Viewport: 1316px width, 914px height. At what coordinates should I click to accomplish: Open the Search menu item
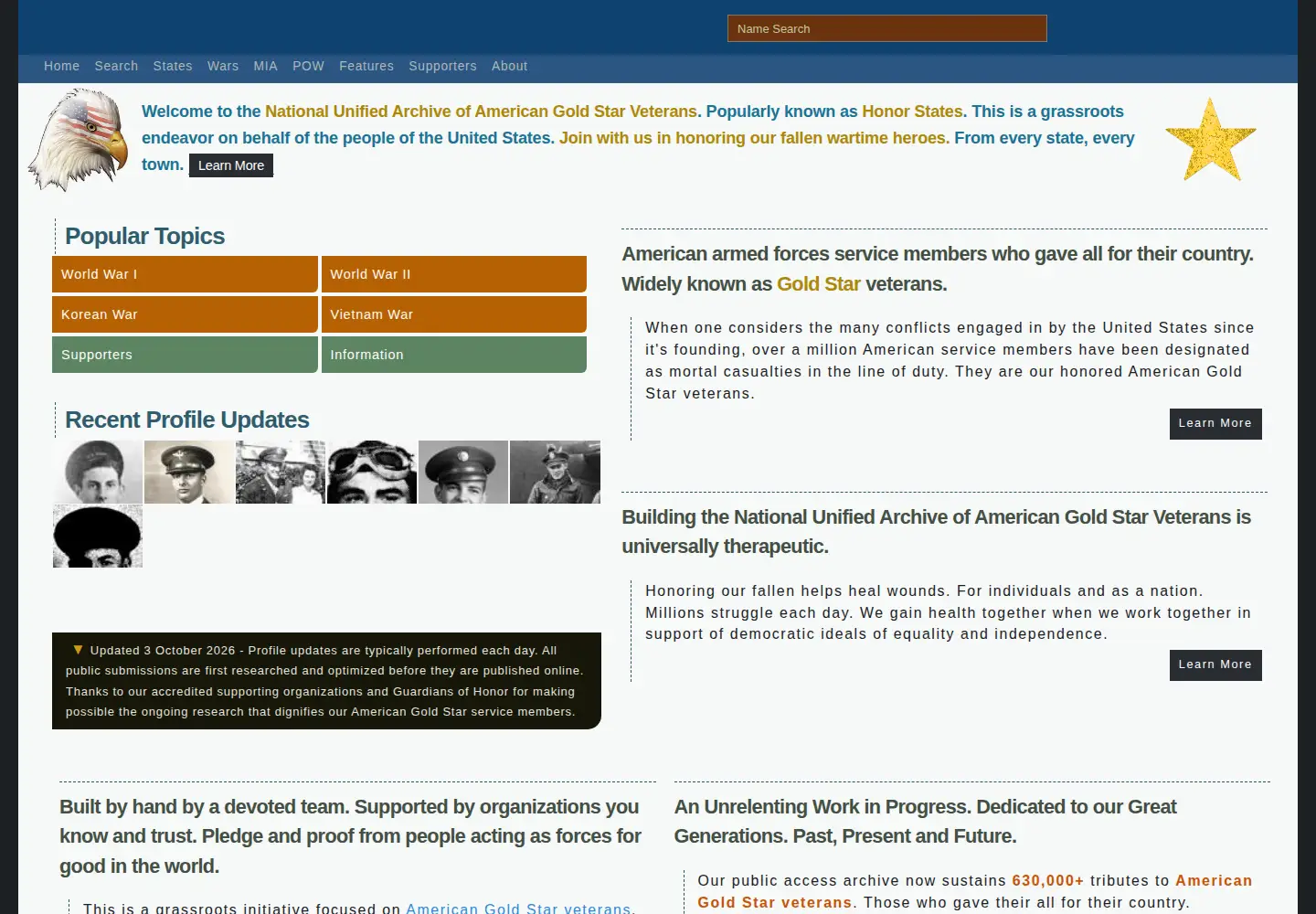(116, 66)
